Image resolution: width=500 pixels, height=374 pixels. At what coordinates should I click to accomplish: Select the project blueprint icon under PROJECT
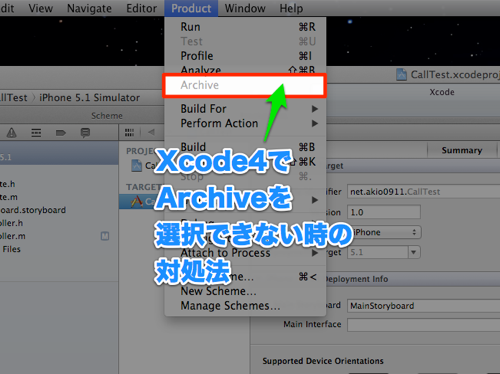pos(136,165)
